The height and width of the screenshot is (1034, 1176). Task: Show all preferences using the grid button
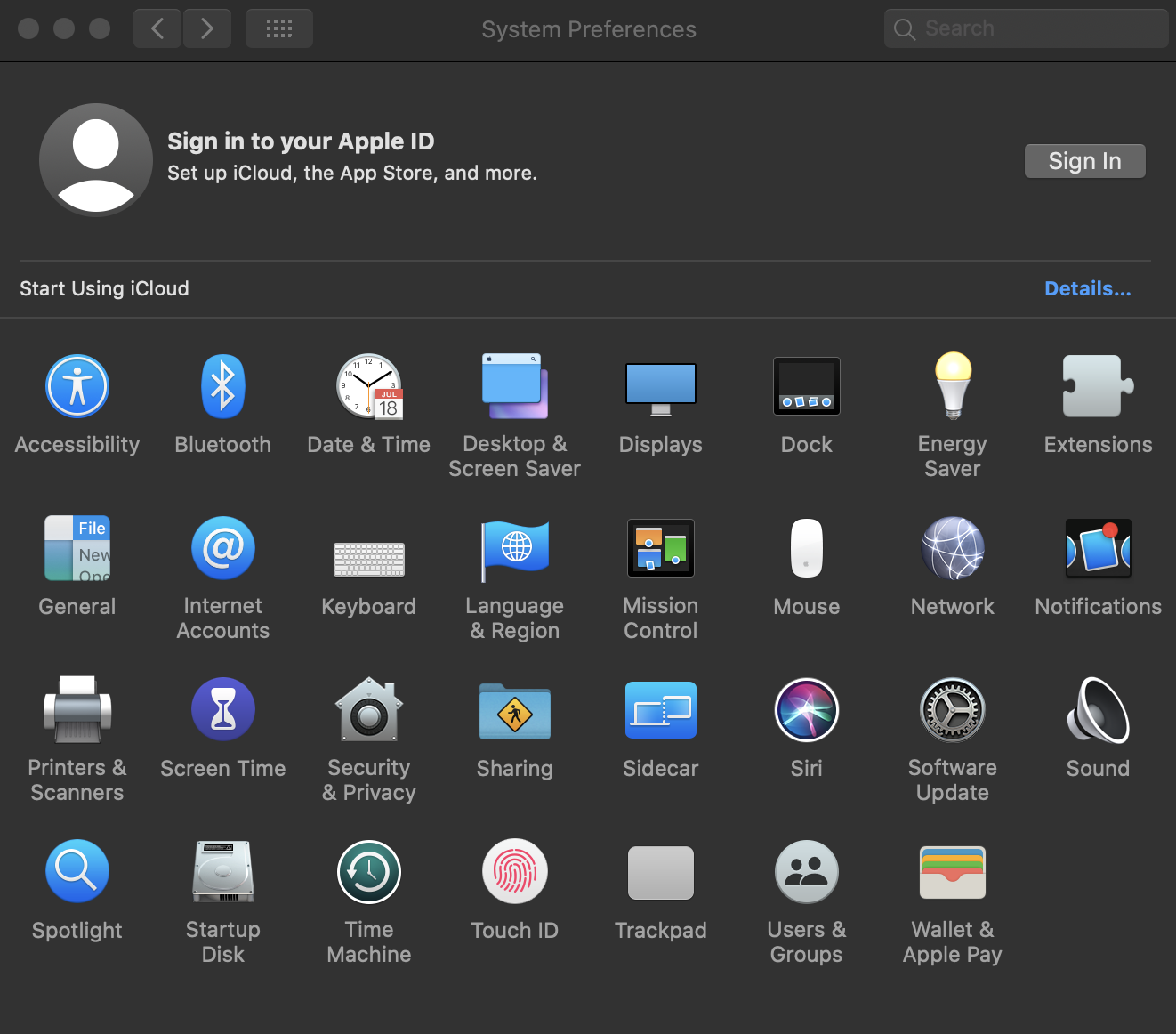coord(279,28)
